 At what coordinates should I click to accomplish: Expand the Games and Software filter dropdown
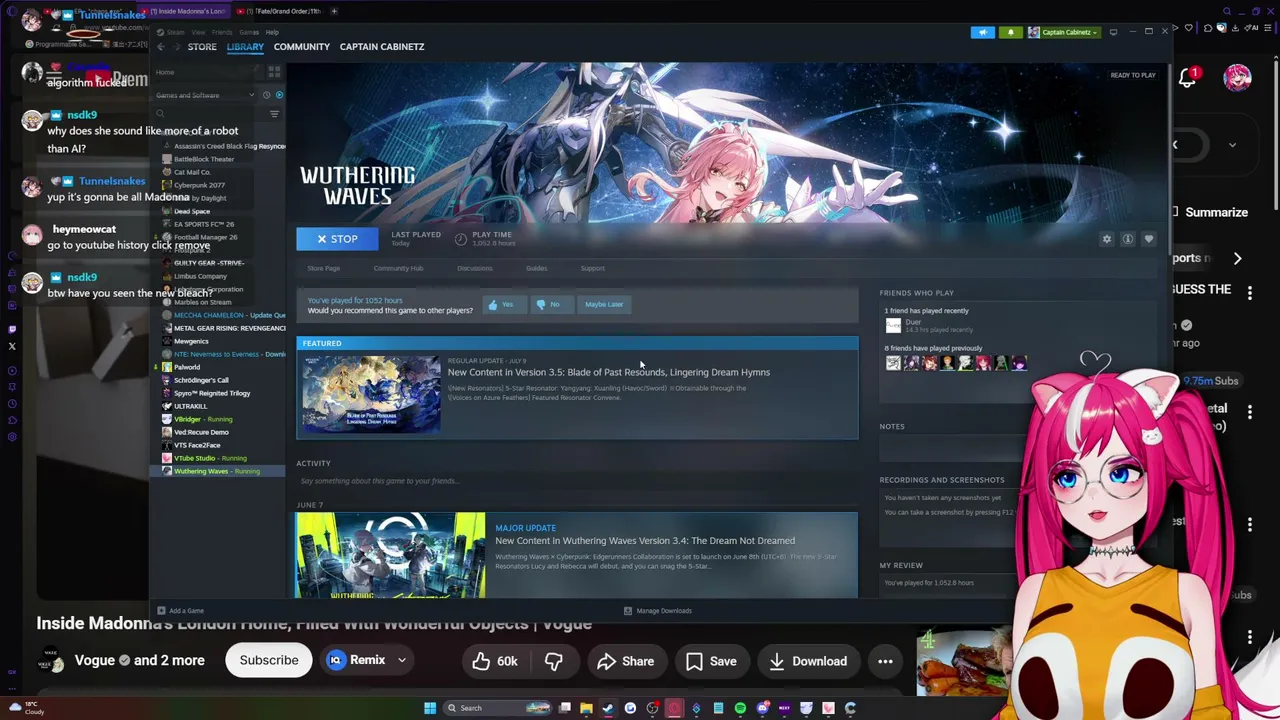251,95
